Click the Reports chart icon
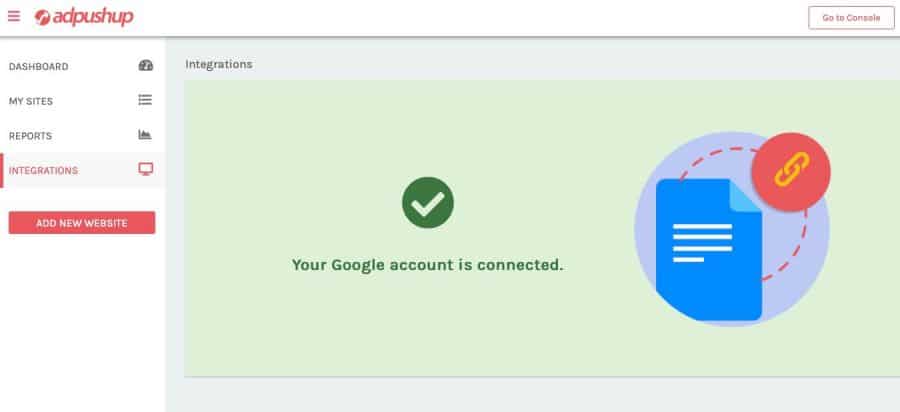The image size is (900, 412). [145, 135]
